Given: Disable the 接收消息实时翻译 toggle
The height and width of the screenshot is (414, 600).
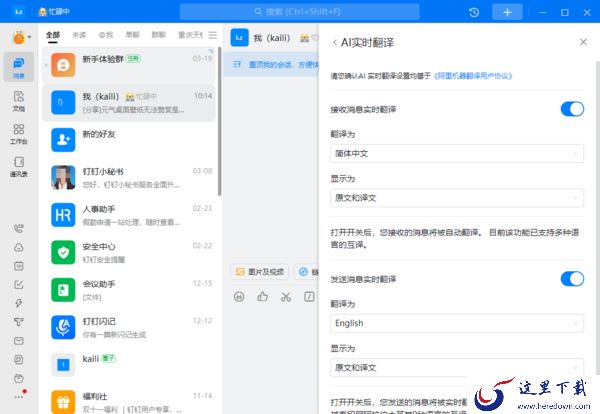Looking at the screenshot, I should click(572, 109).
